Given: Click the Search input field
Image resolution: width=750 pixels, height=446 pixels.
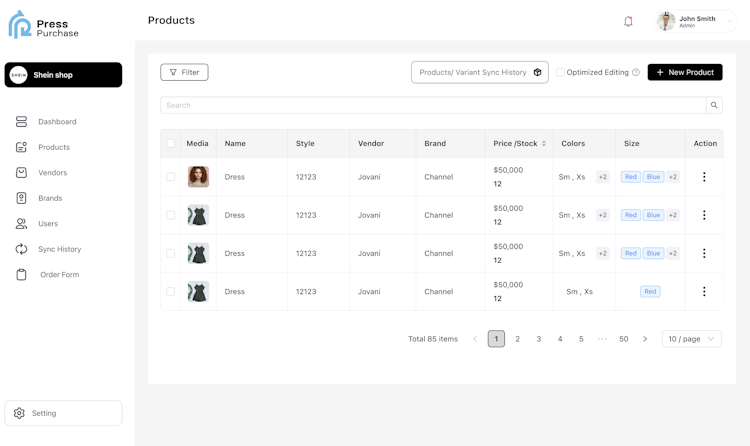Looking at the screenshot, I should pyautogui.click(x=433, y=105).
